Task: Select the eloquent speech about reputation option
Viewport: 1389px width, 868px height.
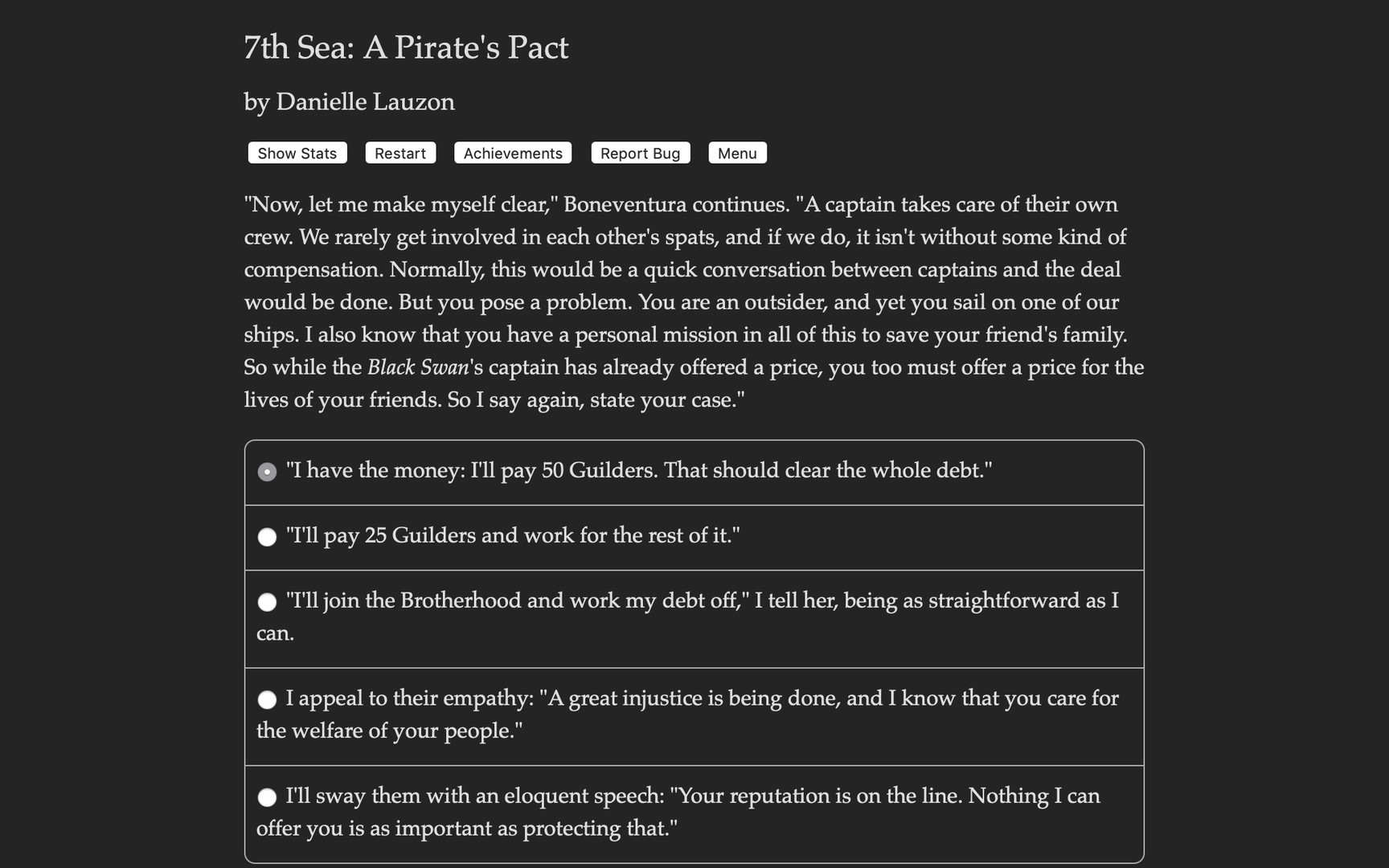Action: 267,797
